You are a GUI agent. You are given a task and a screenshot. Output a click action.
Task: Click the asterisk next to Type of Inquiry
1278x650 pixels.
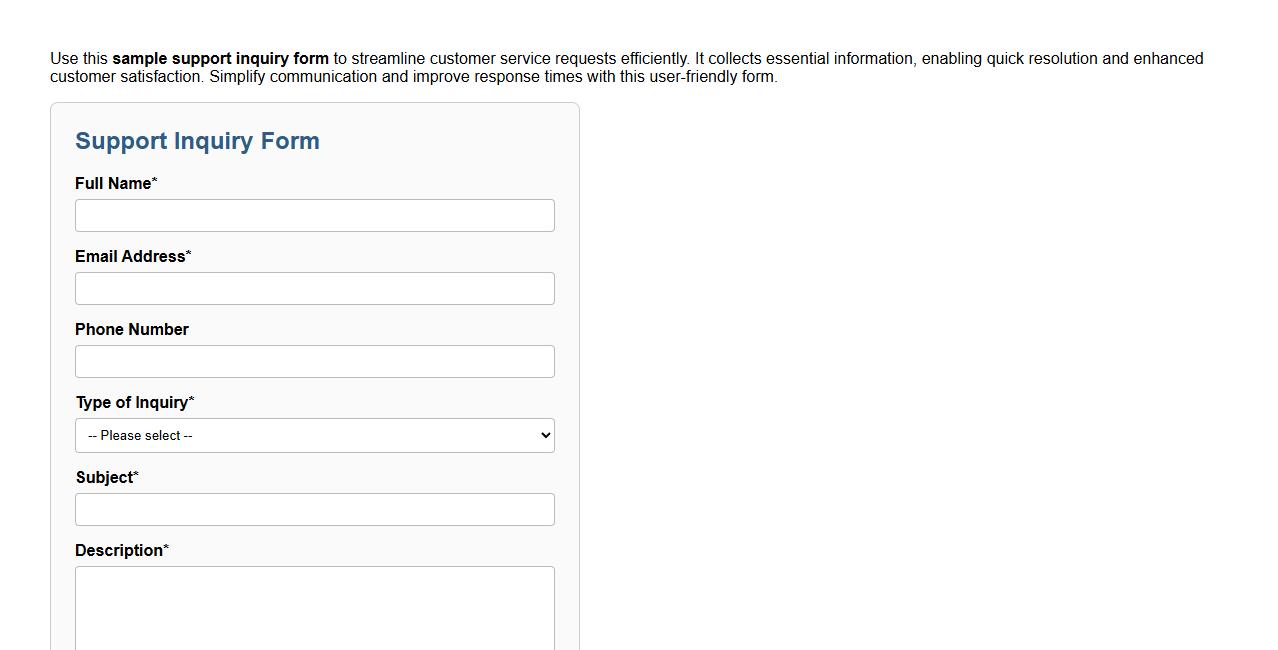pyautogui.click(x=191, y=398)
